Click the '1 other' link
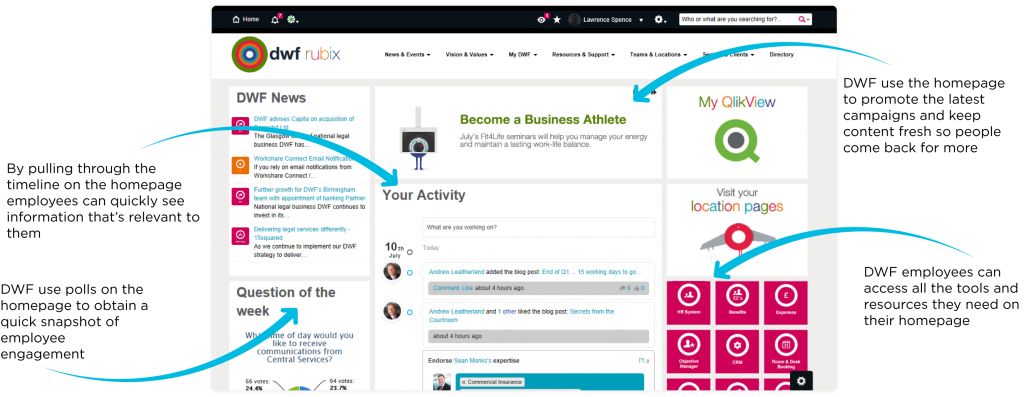The image size is (1024, 397). [508, 312]
